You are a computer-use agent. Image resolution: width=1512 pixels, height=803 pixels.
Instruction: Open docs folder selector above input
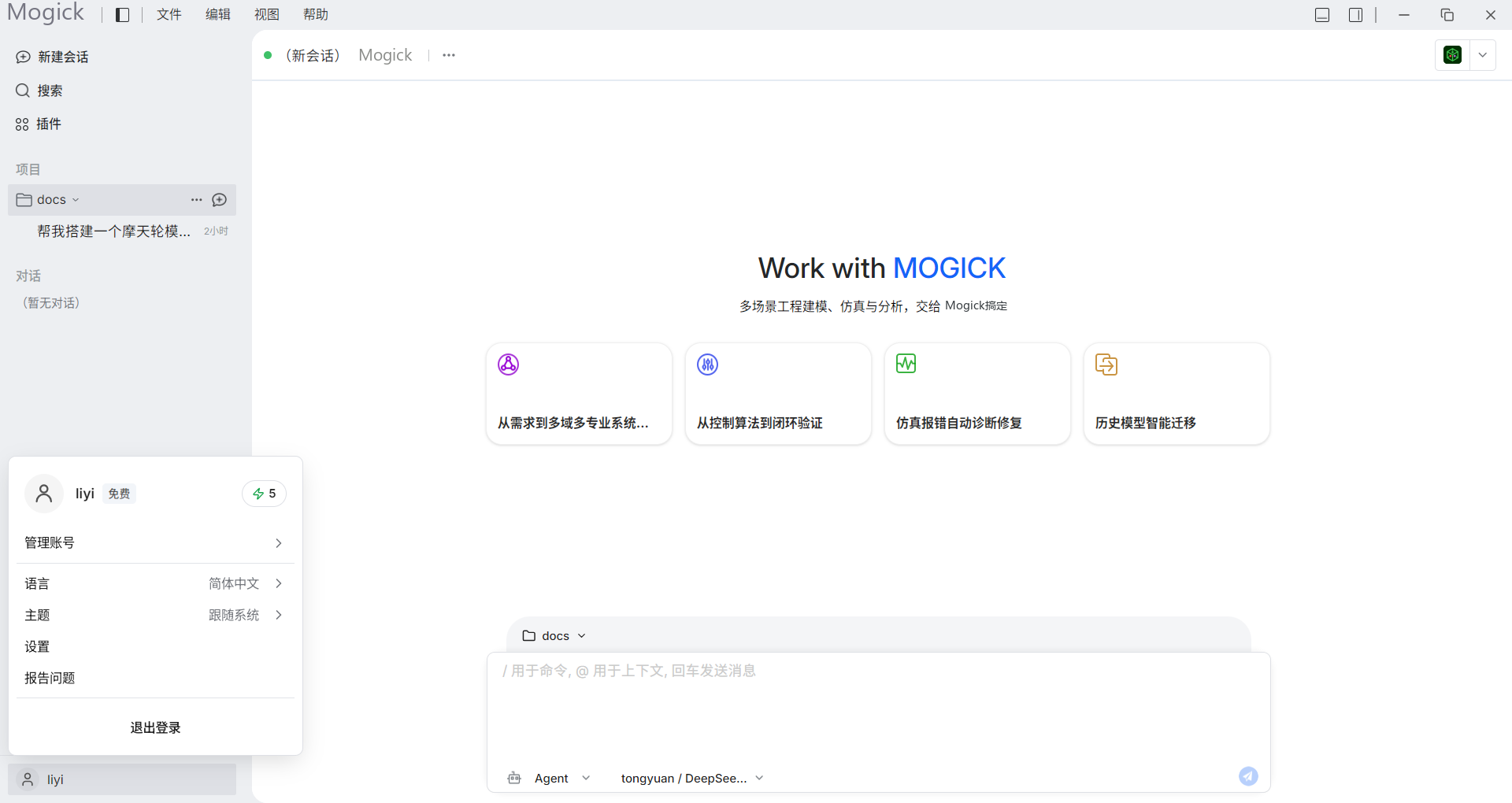(554, 636)
